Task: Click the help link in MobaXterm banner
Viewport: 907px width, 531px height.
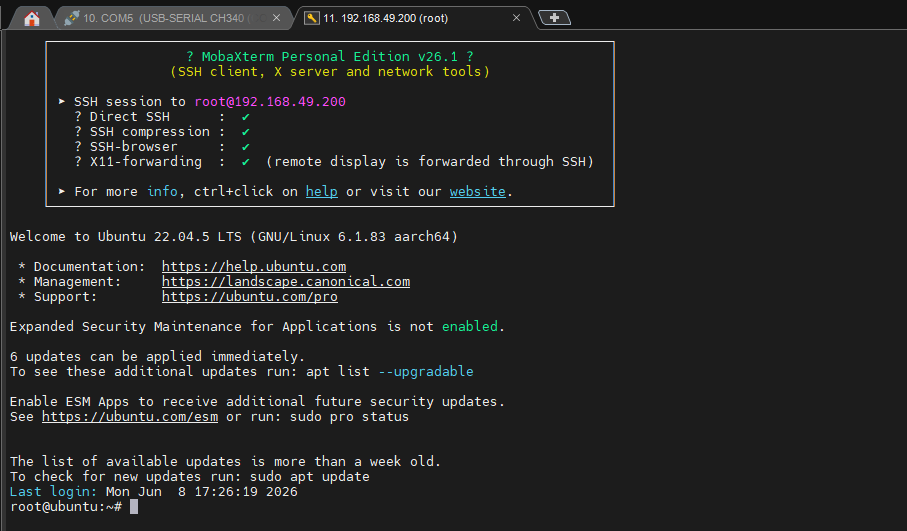Action: click(322, 191)
